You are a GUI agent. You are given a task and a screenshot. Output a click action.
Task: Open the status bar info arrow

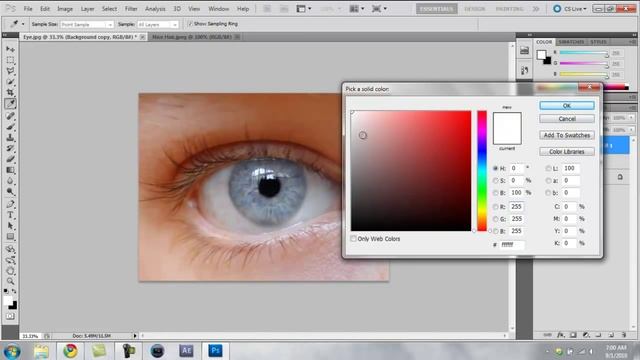click(x=135, y=336)
